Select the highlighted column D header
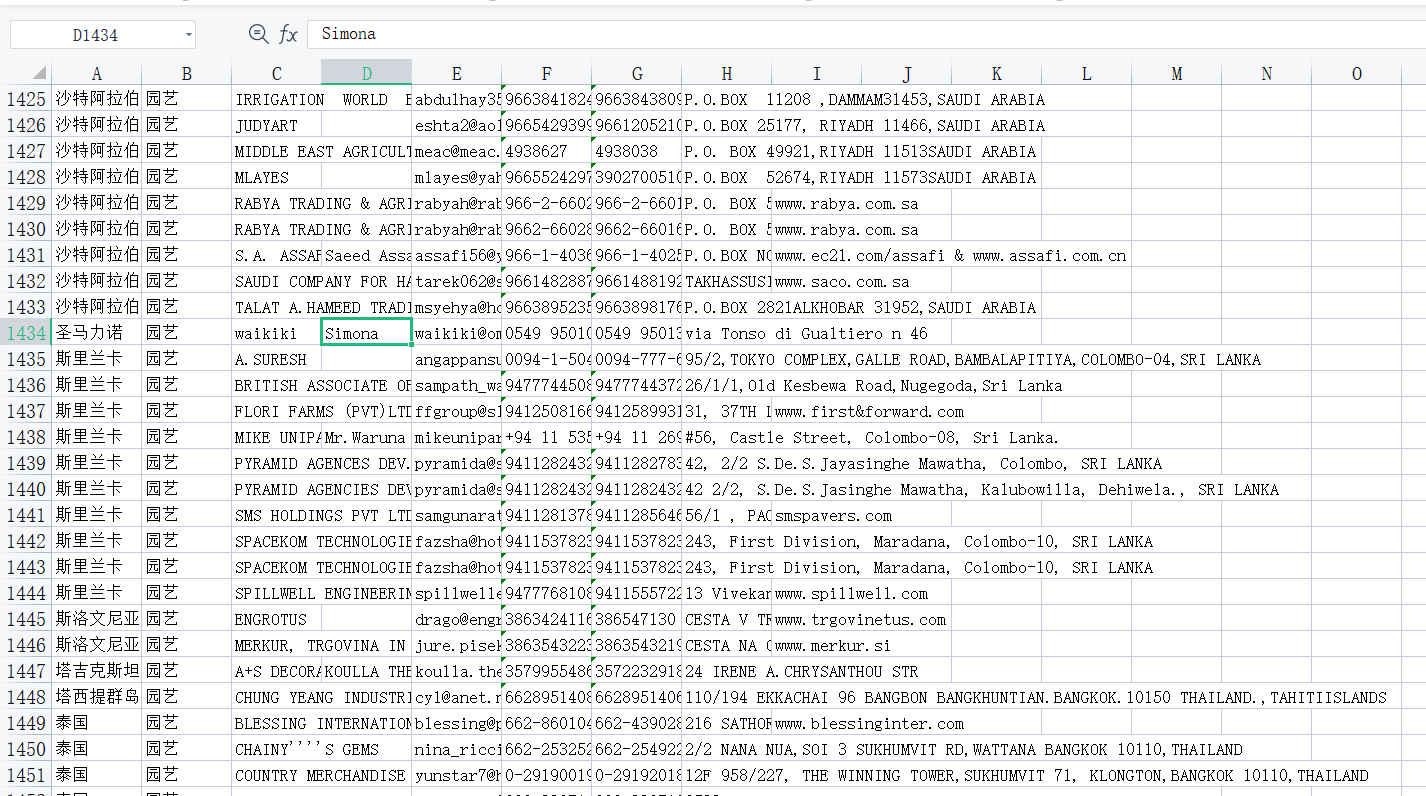The width and height of the screenshot is (1426, 796). tap(367, 73)
